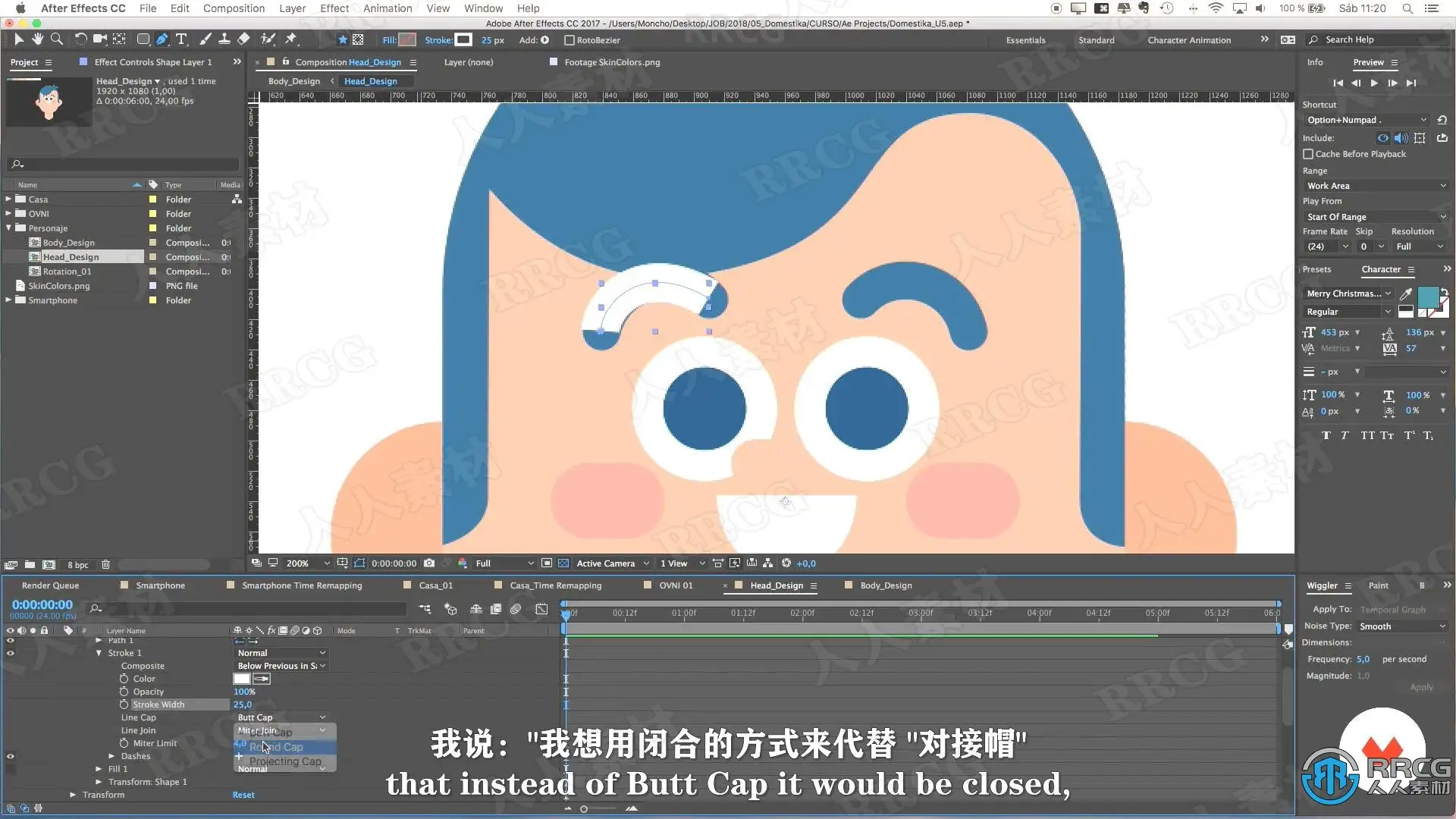
Task: Take snapshot with camera icon
Action: tap(429, 563)
